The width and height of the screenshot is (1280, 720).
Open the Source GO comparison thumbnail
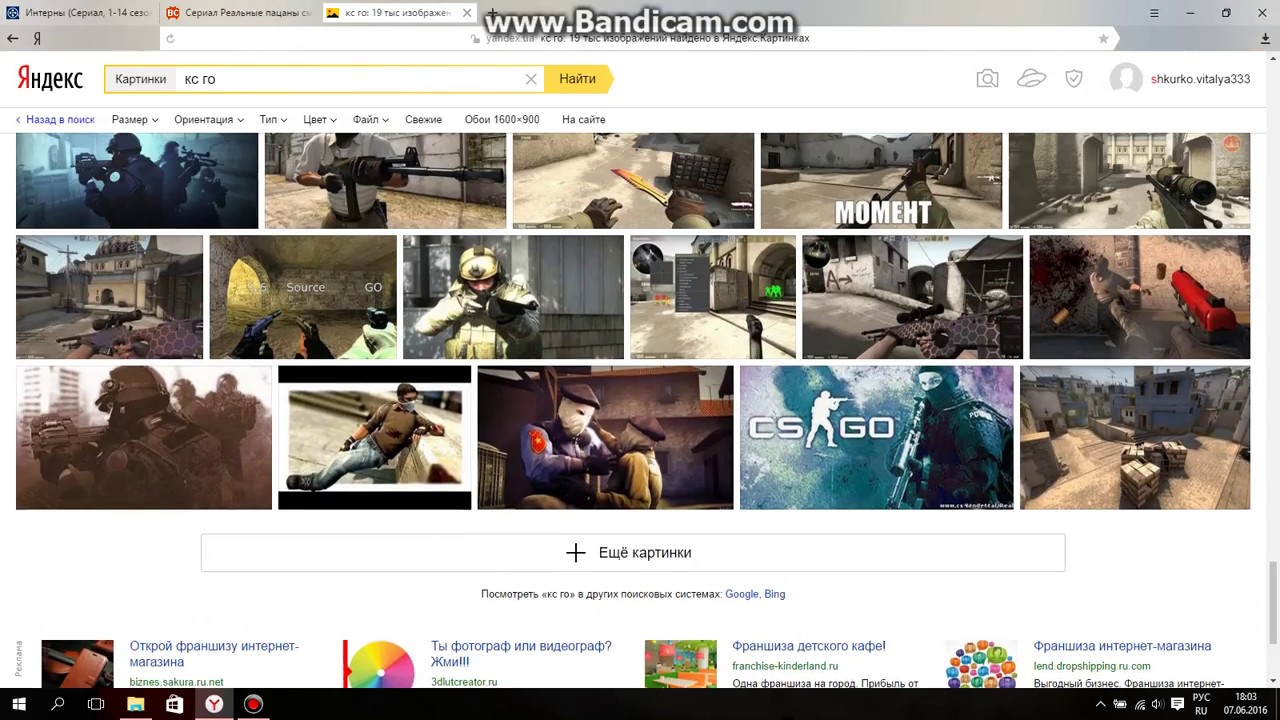303,297
